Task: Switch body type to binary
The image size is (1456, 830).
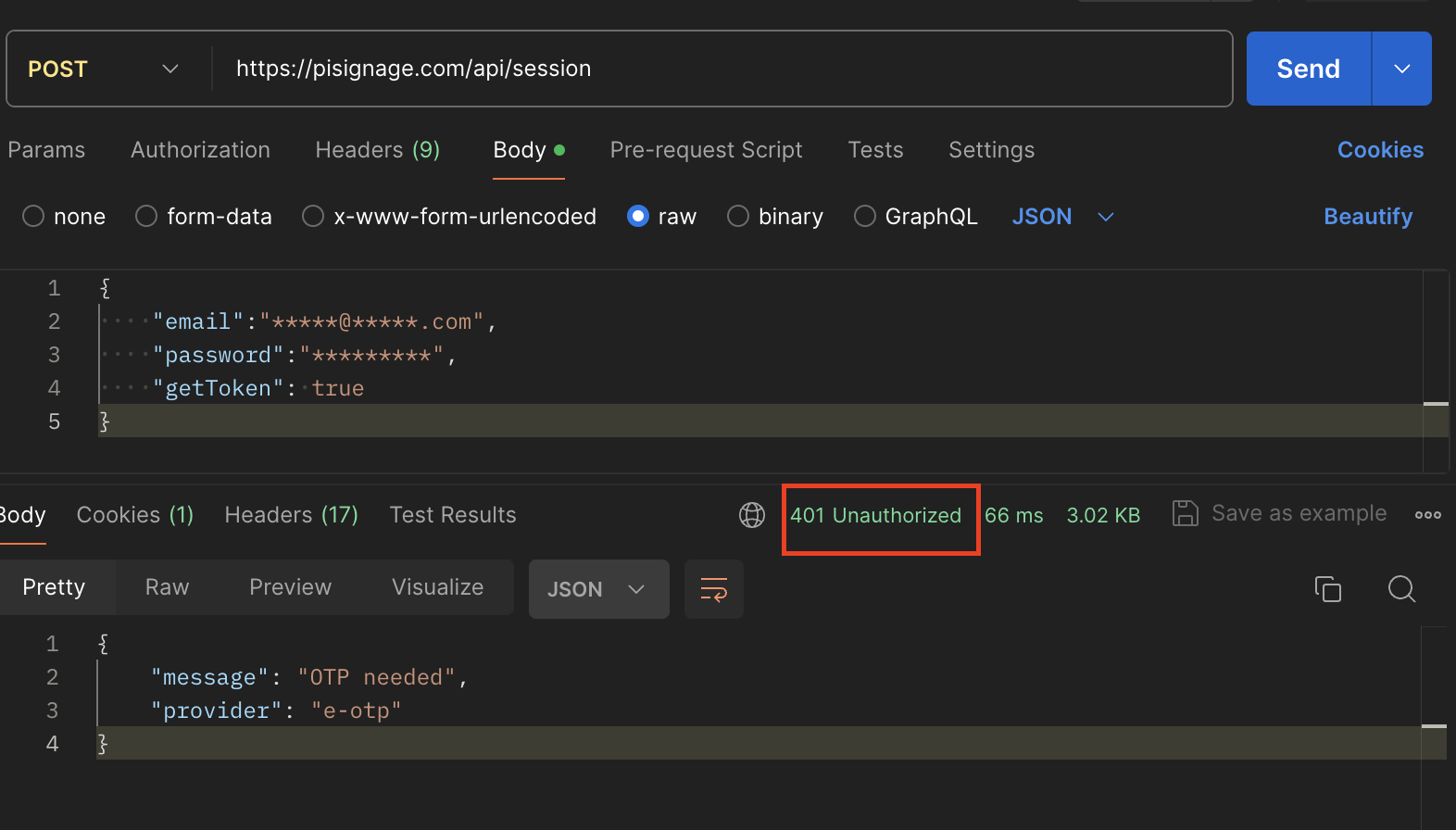Action: [x=738, y=217]
